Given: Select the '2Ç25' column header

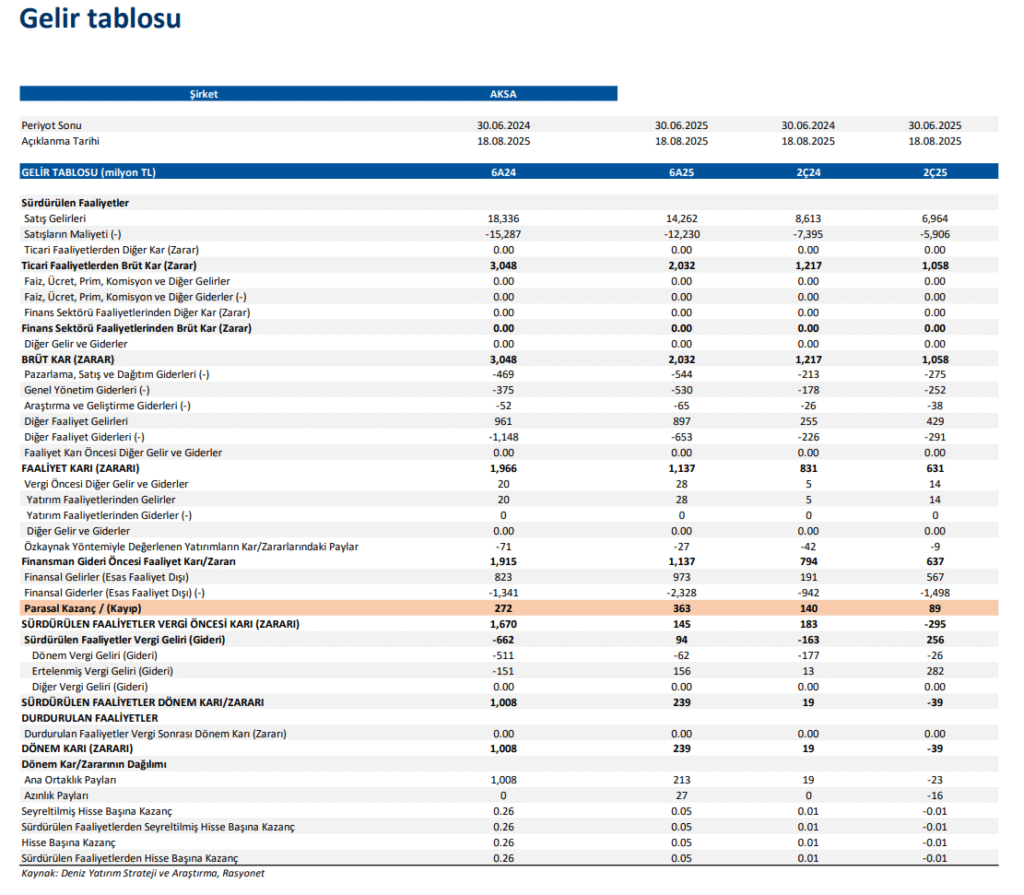Looking at the screenshot, I should tap(935, 172).
